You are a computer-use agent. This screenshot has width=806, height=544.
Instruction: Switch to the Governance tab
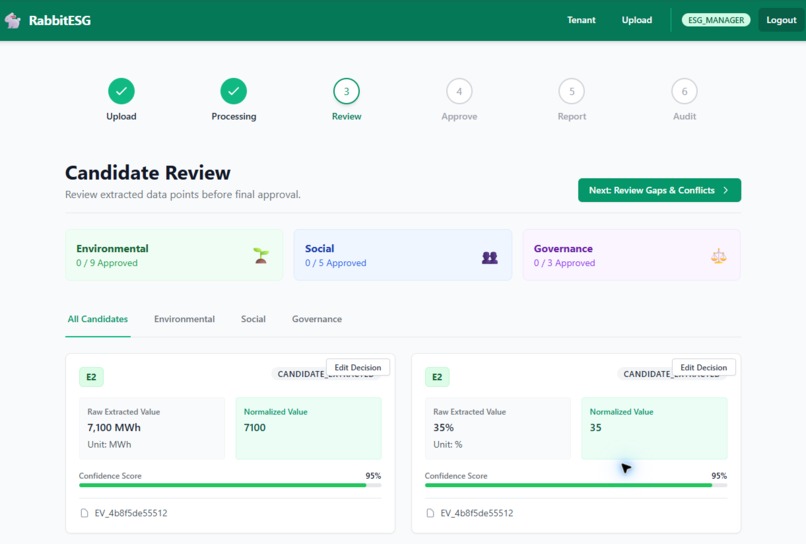click(x=317, y=319)
